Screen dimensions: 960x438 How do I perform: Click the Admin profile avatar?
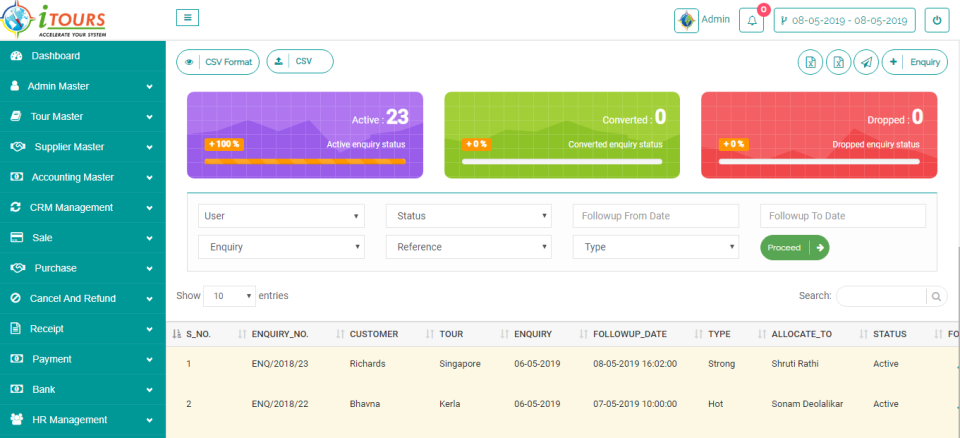[x=686, y=20]
